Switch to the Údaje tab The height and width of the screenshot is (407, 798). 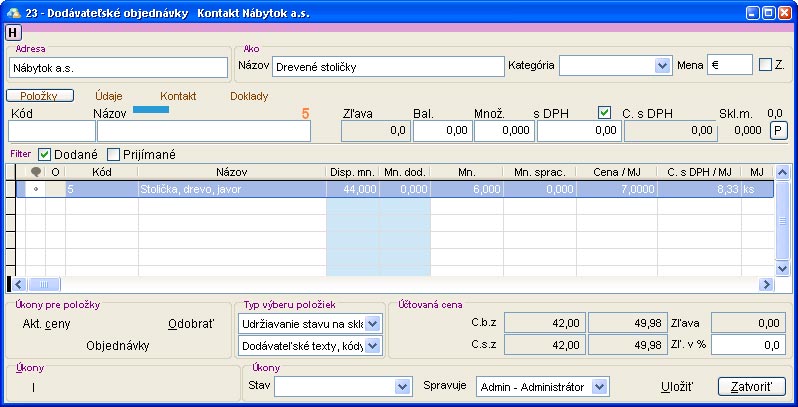(109, 95)
